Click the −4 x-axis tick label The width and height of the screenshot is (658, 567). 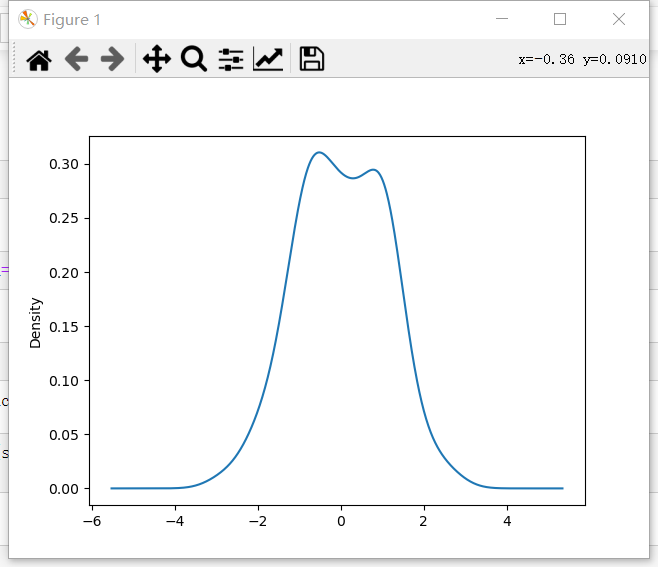point(175,521)
